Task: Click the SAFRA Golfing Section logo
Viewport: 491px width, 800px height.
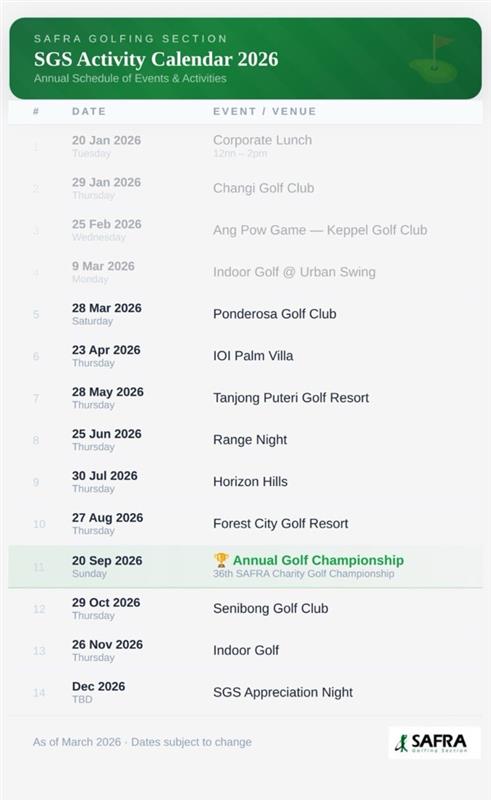Action: coord(434,742)
